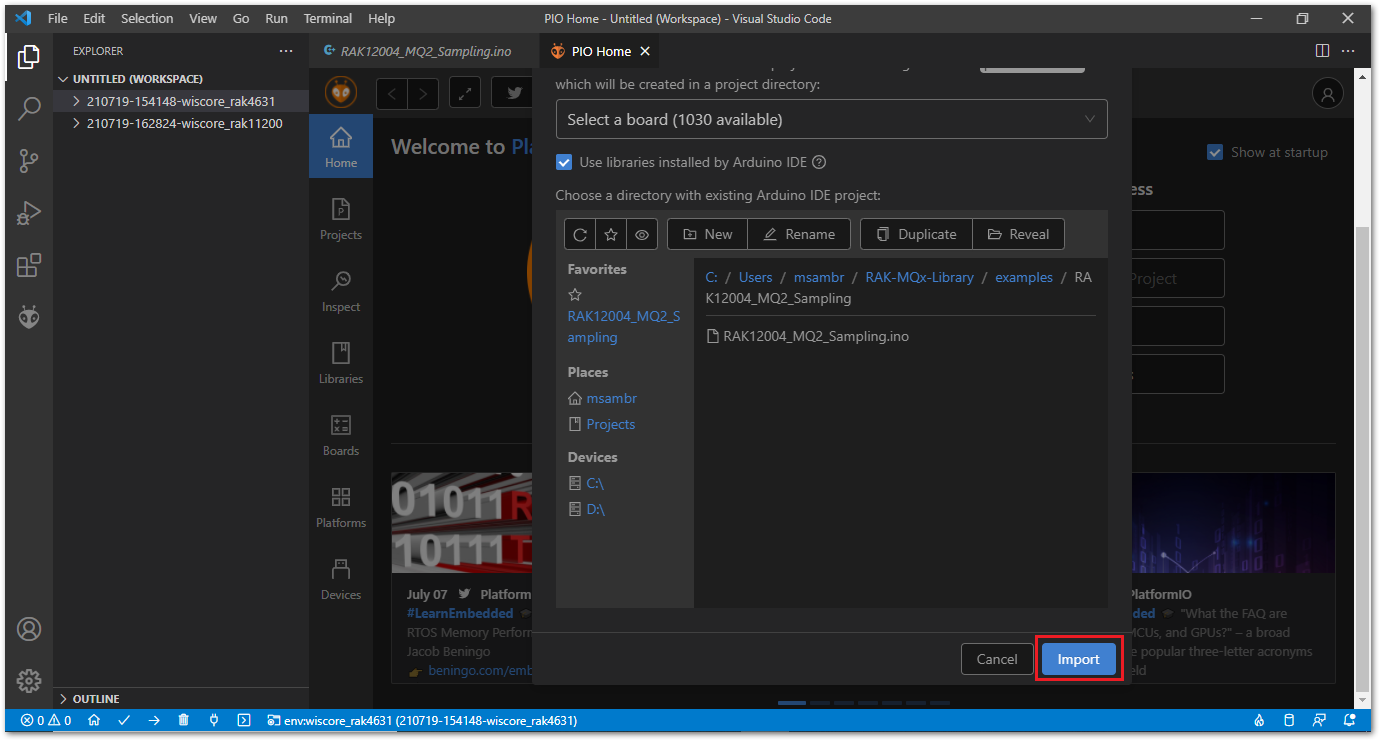Click the PIO Home vertical scrollbar

click(x=1364, y=460)
